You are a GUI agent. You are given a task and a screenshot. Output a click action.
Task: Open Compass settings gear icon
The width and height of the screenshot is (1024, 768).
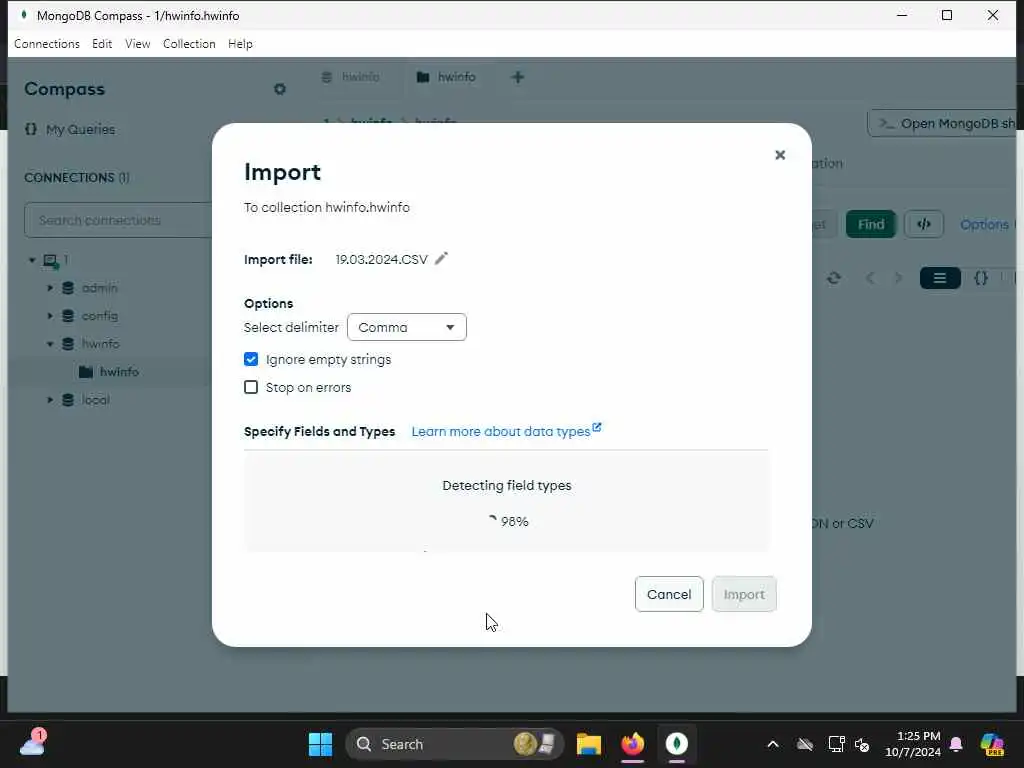280,89
